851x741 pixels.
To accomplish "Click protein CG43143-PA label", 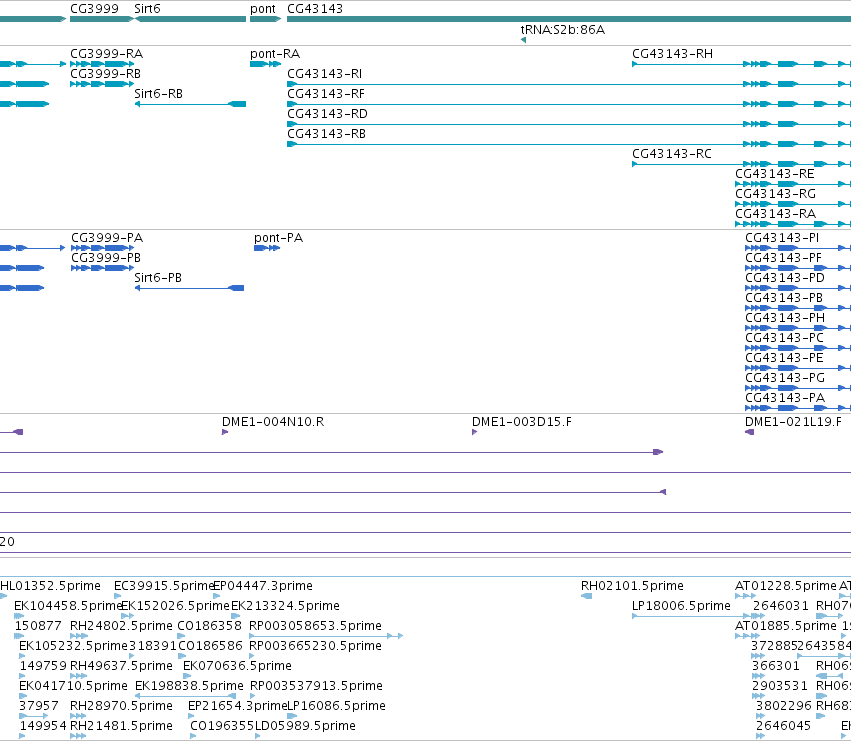I will pos(785,398).
